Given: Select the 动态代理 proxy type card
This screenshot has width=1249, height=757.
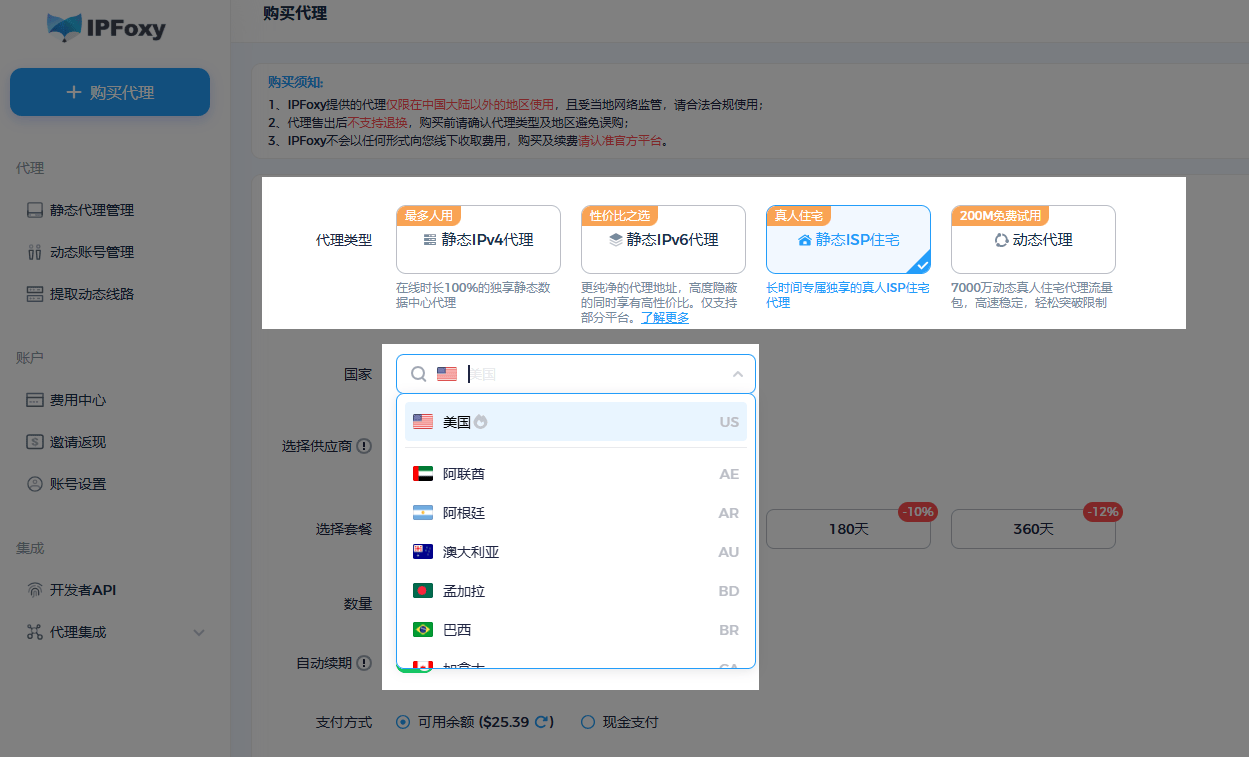Looking at the screenshot, I should [x=1033, y=239].
